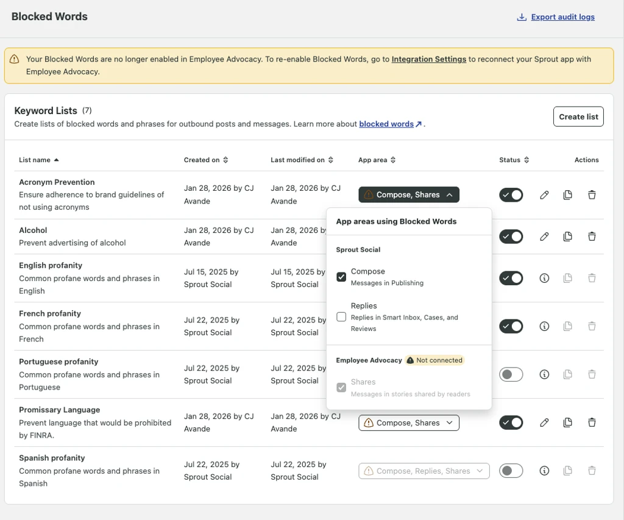Click the Keyword Lists heading
Screen dimensions: 624x520
tap(45, 111)
